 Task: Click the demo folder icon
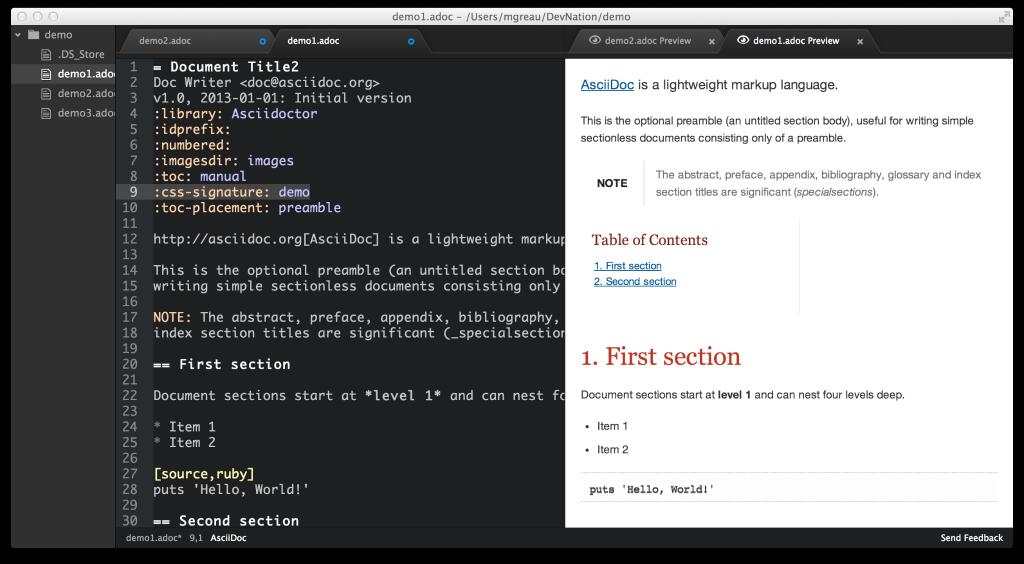[33, 35]
